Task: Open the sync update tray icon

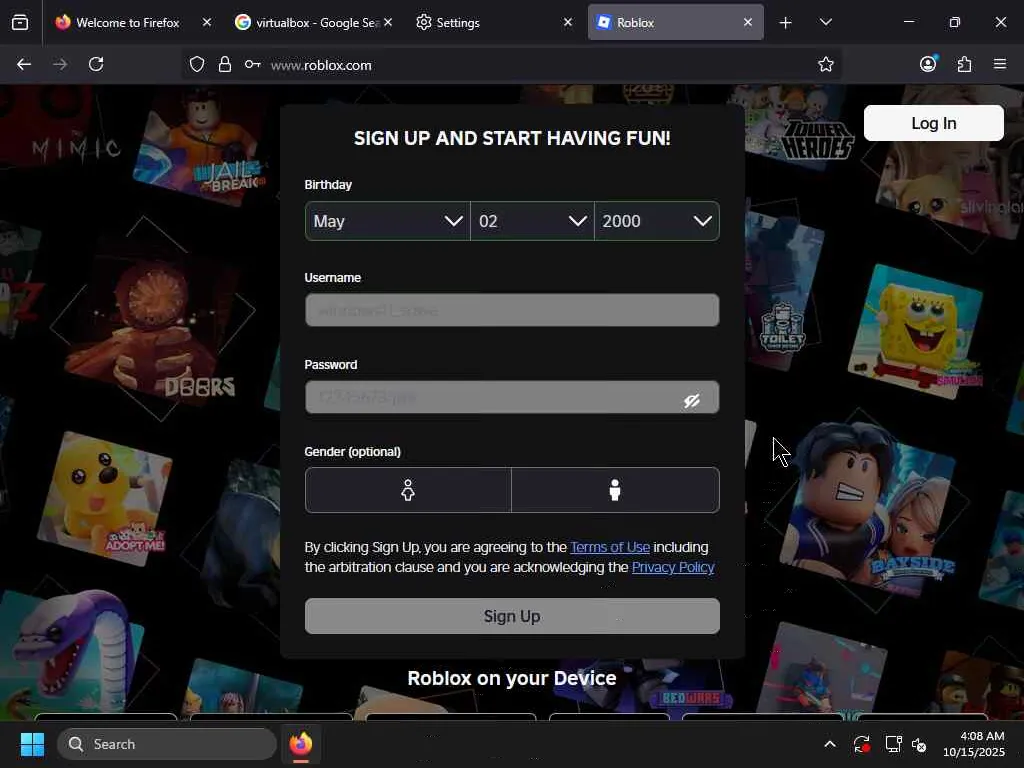Action: [861, 744]
